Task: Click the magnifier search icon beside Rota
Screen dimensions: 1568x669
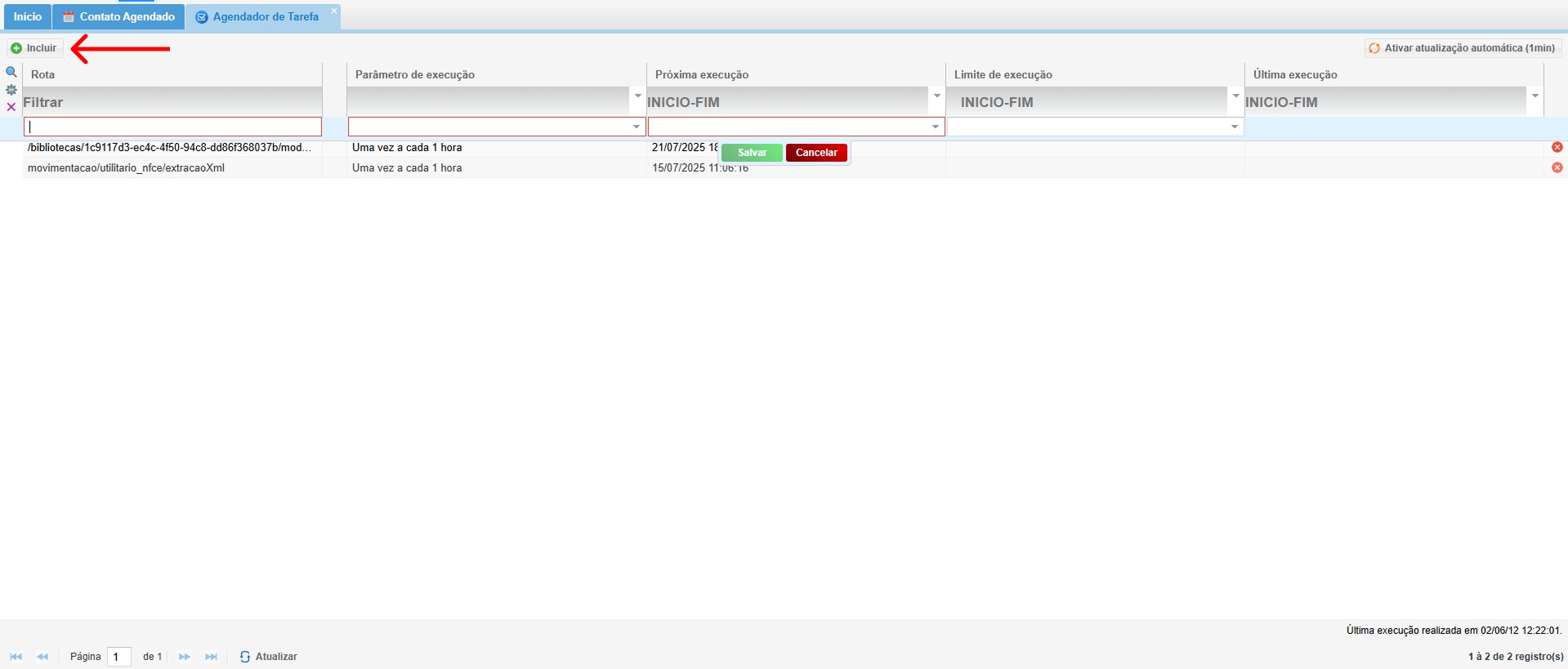Action: (11, 72)
